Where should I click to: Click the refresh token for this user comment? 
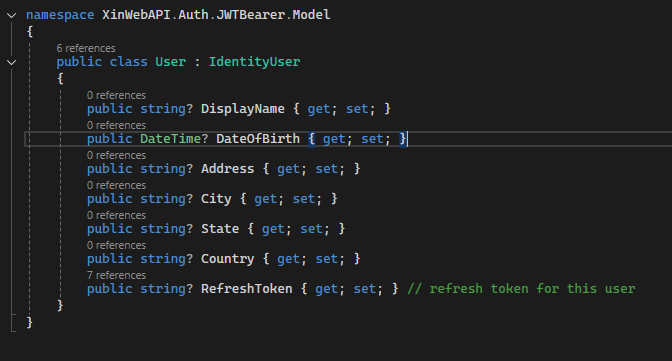pyautogui.click(x=521, y=289)
